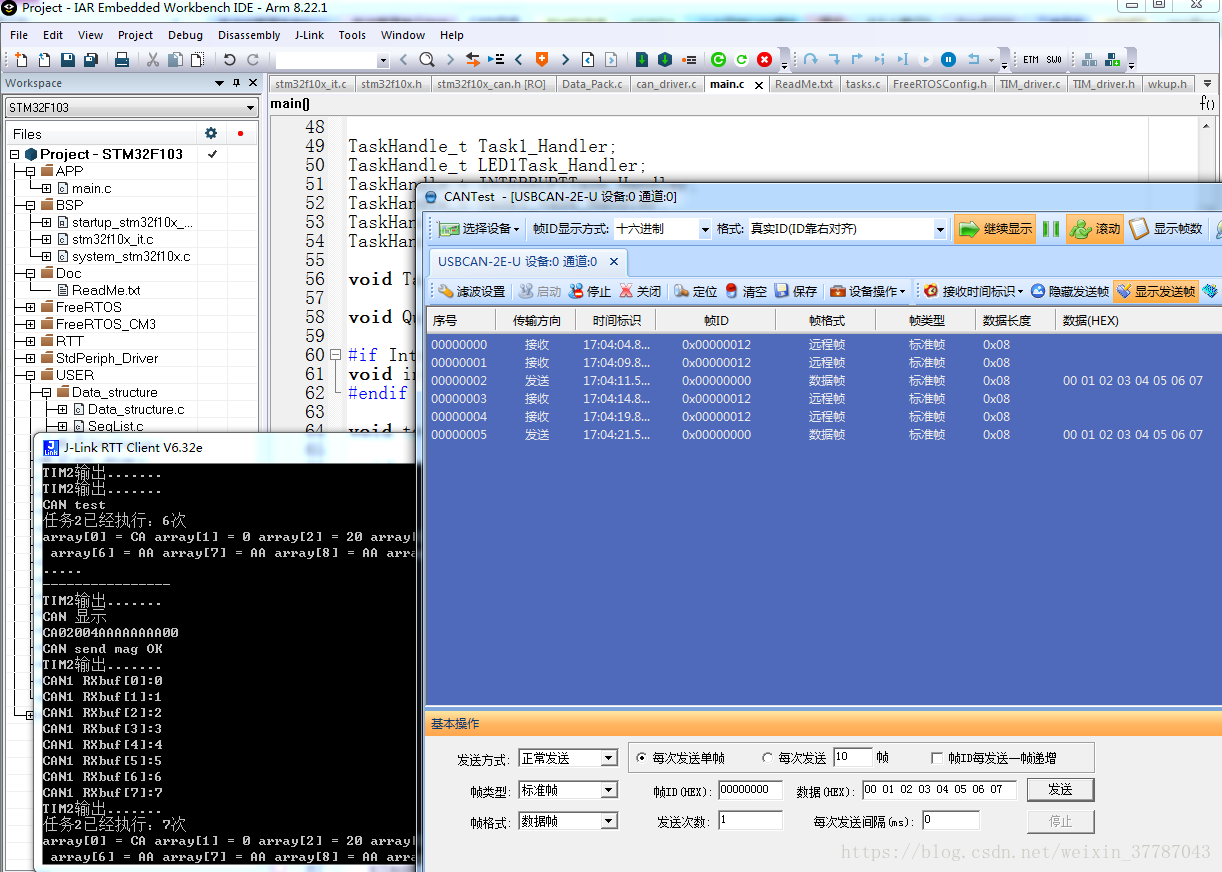Collapse the BSP folder in workspace
Screen dimensions: 1222x872
coord(30,205)
